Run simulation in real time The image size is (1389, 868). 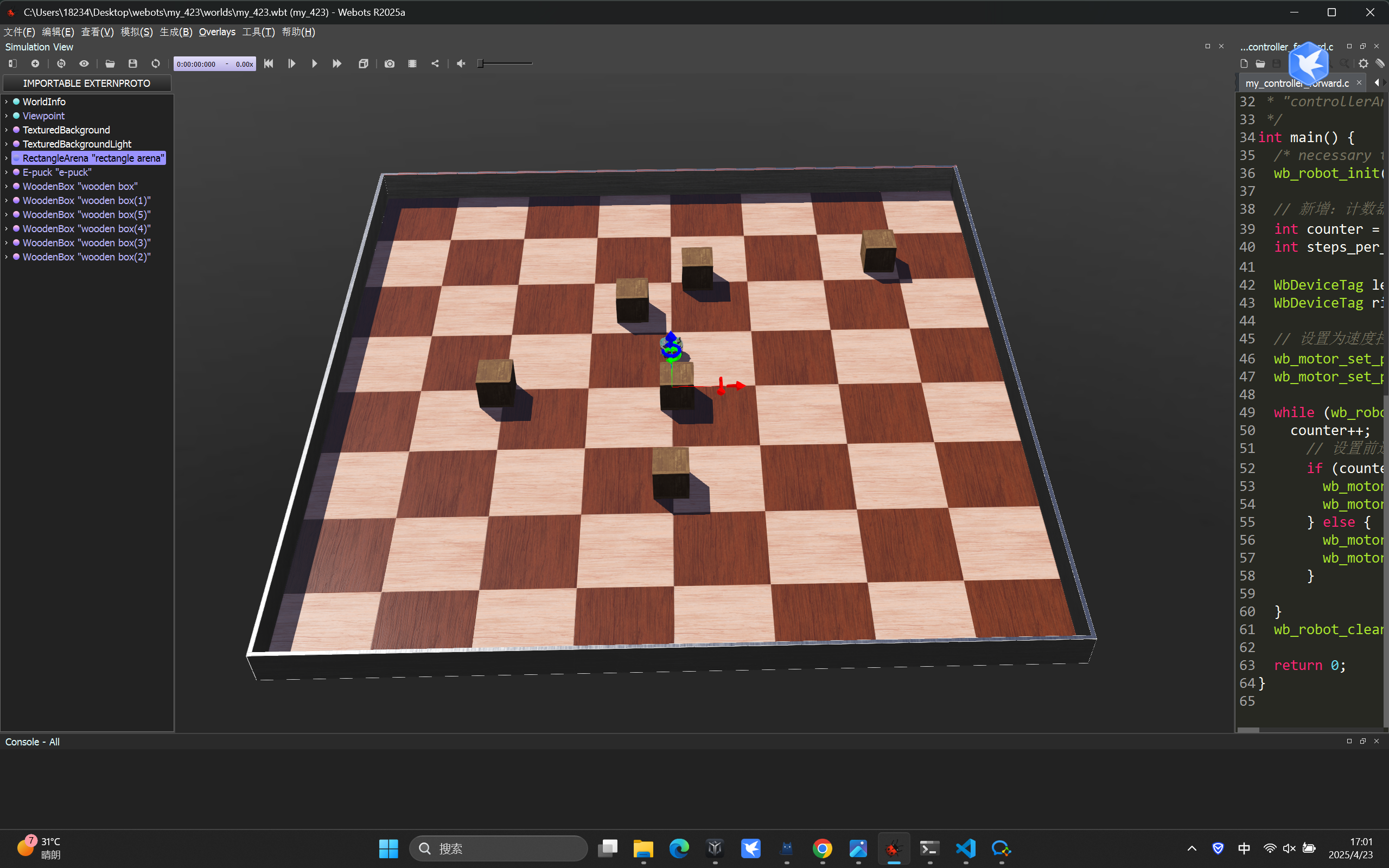click(x=314, y=63)
